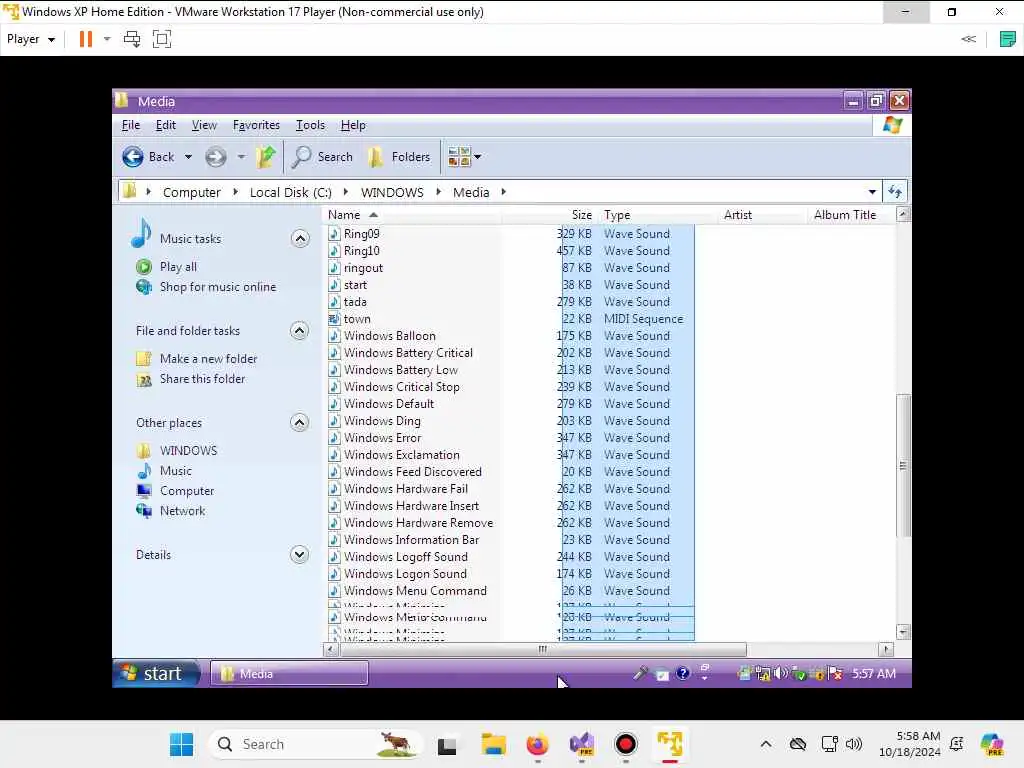Click the Share this folder icon

(x=144, y=379)
